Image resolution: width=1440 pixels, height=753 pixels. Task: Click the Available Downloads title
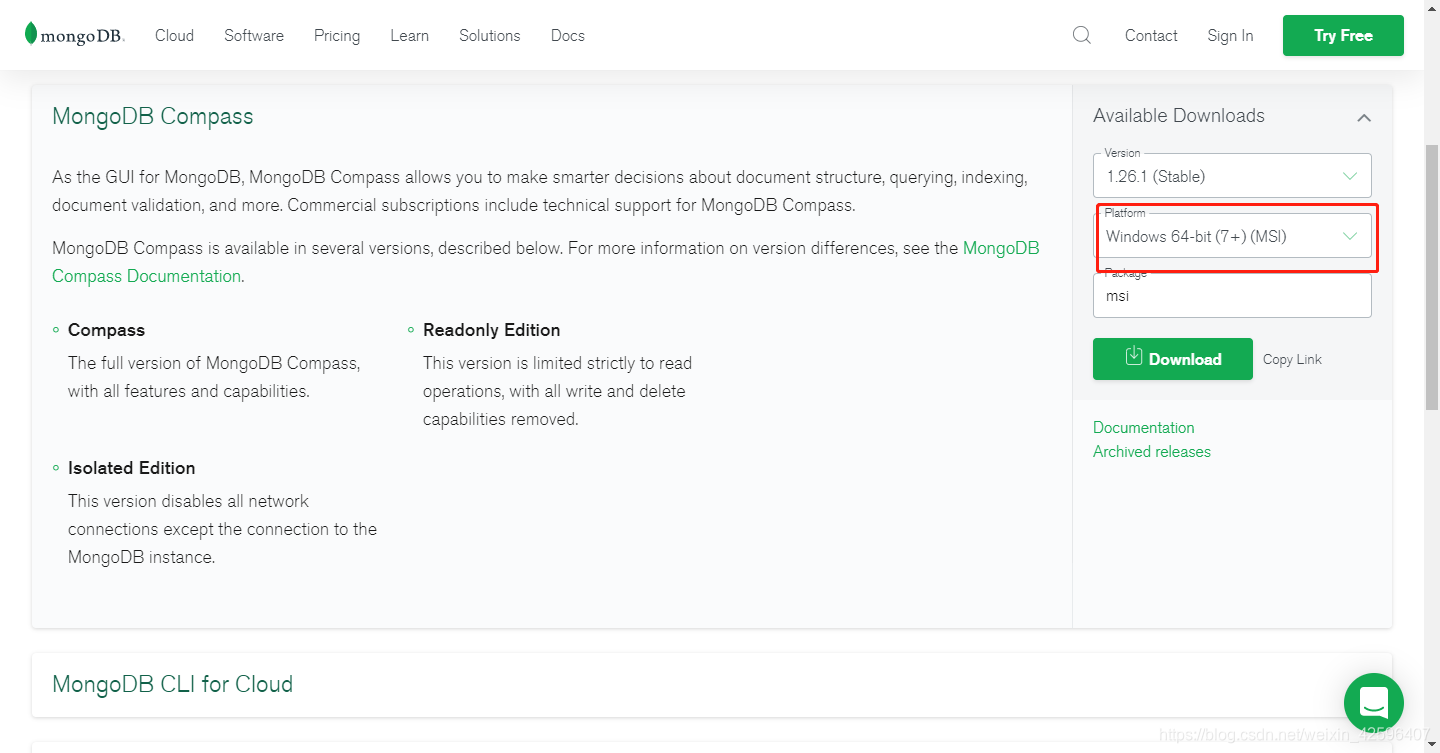(x=1179, y=116)
